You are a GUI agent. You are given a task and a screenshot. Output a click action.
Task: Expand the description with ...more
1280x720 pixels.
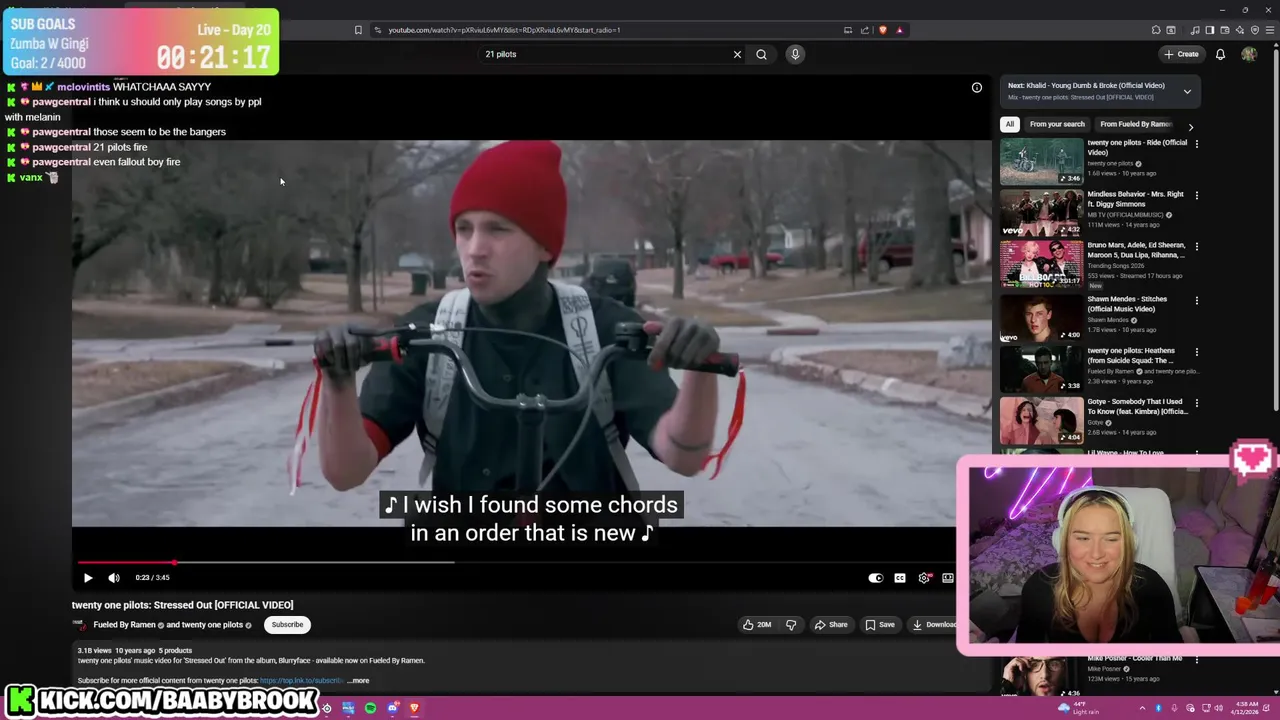point(358,681)
